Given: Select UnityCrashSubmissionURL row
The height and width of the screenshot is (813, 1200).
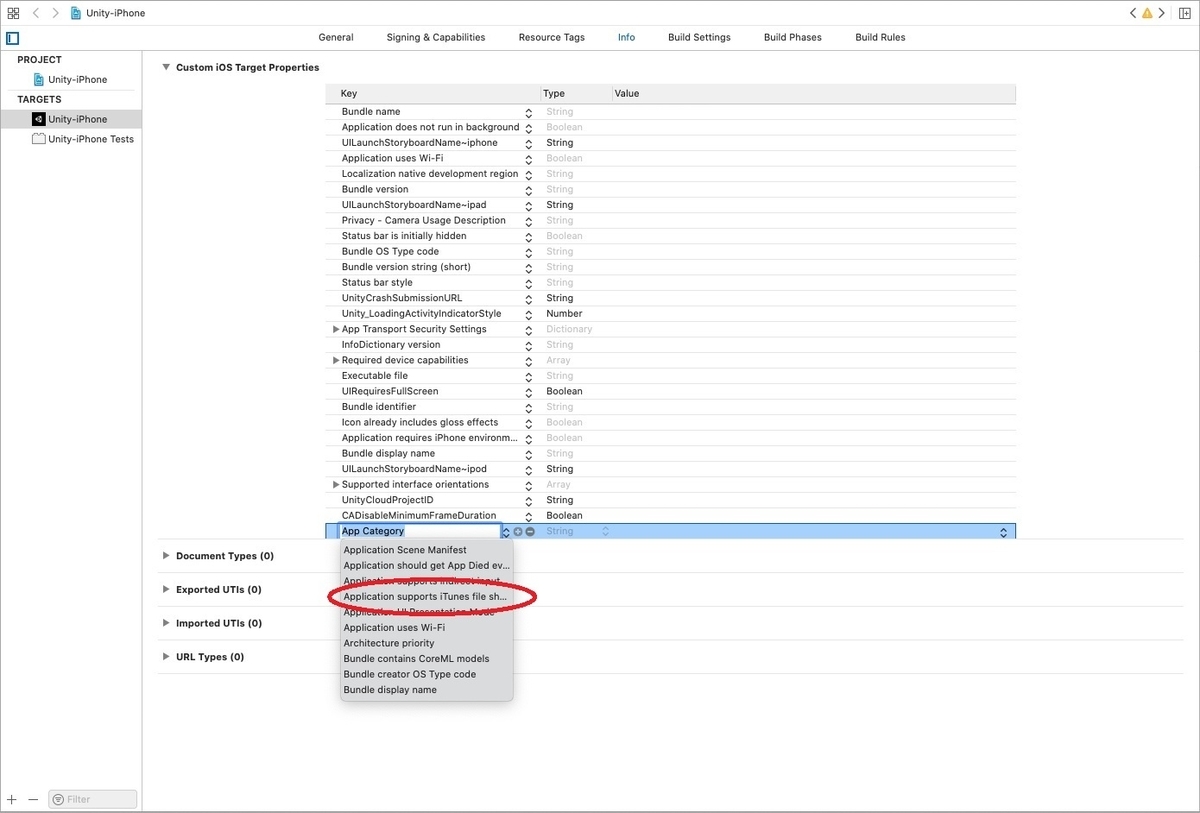Looking at the screenshot, I should pyautogui.click(x=670, y=298).
